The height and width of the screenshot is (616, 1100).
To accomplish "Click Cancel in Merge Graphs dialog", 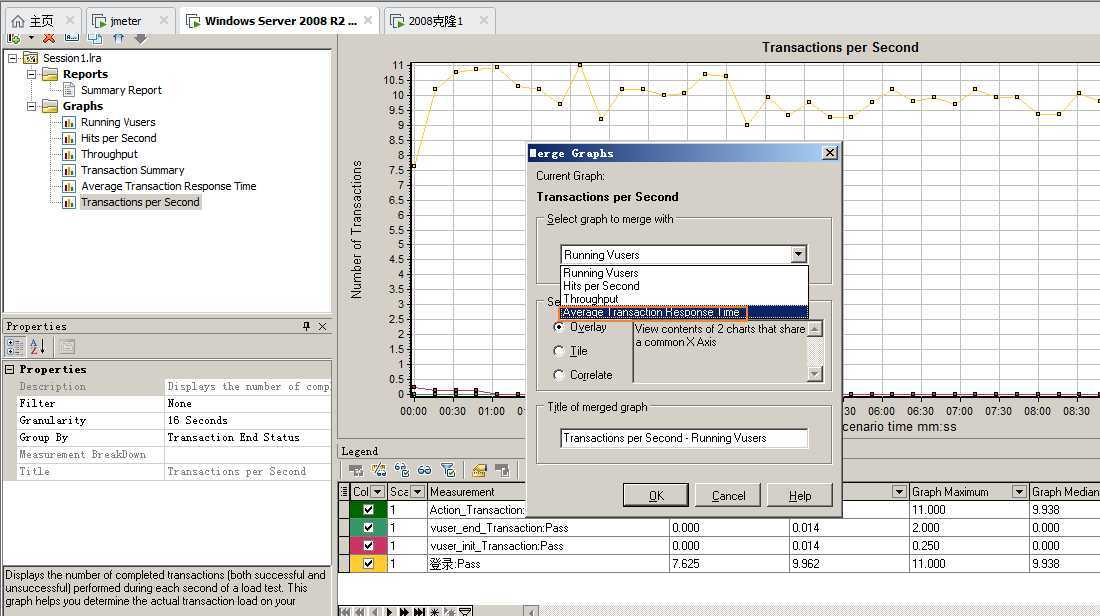I will point(728,495).
